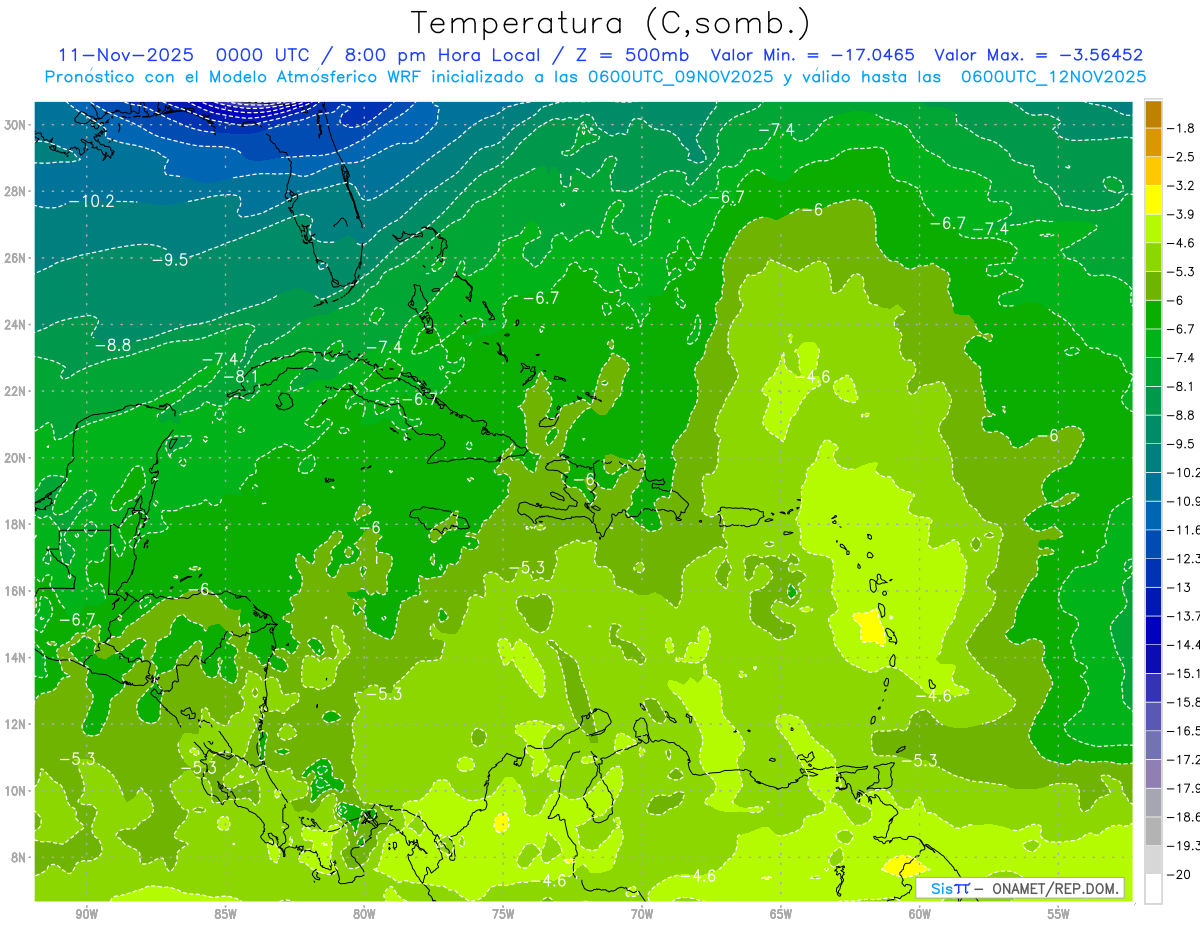1200x927 pixels.
Task: Click the "60W" longitude axis label
Action: pos(920,914)
